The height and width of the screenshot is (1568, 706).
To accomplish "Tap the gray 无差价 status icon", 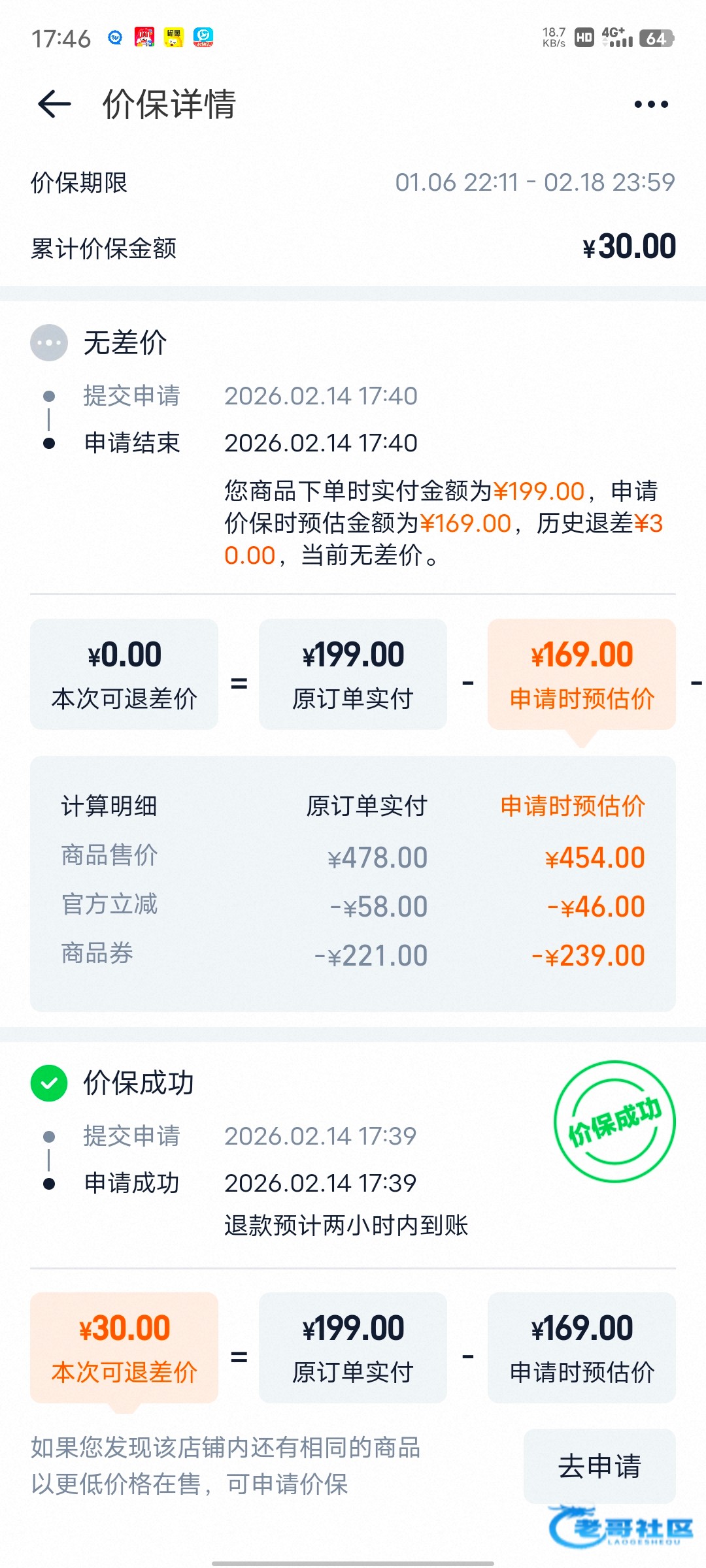I will click(49, 342).
